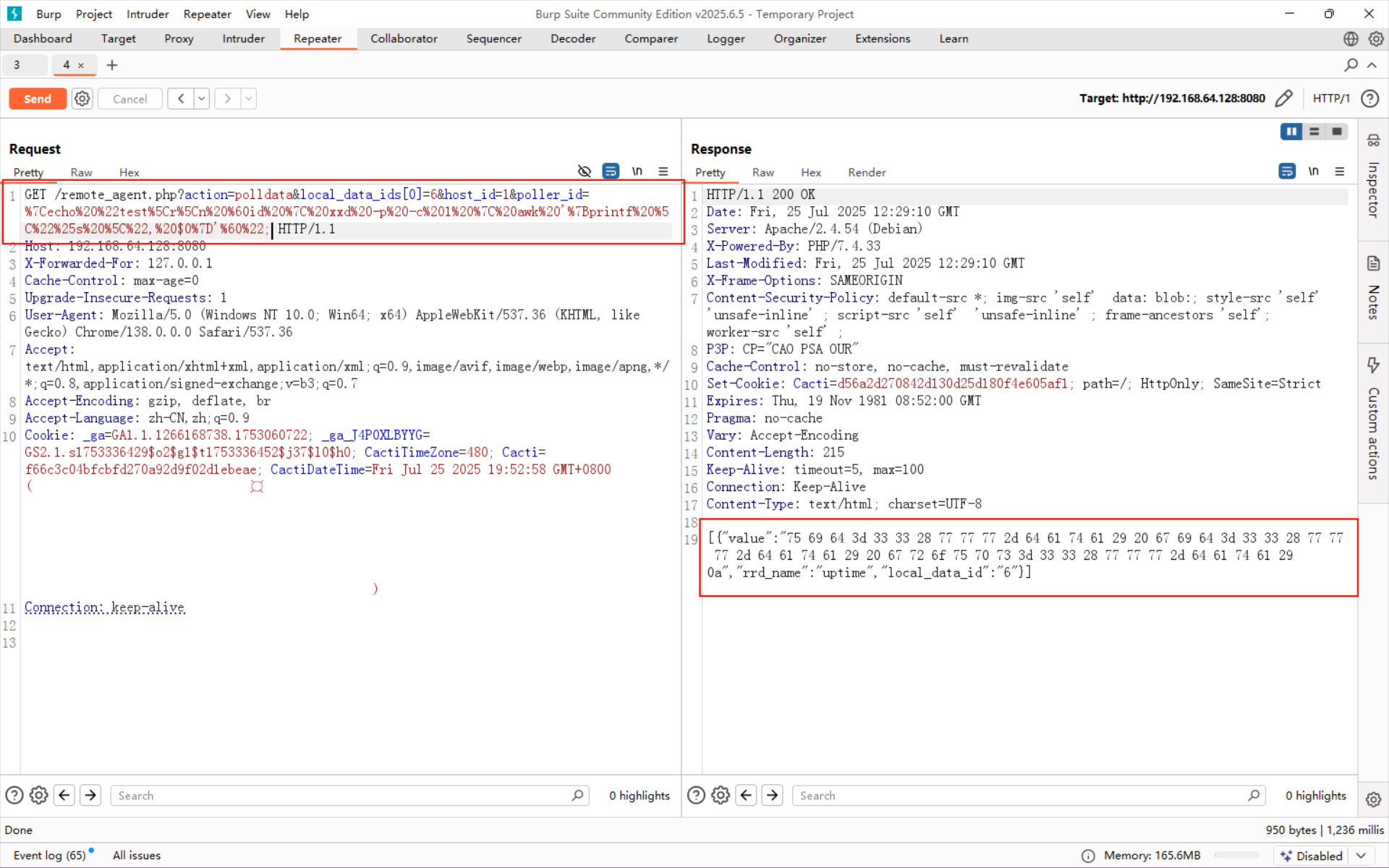Select top-bottom split layout view
This screenshot has width=1389, height=868.
[x=1314, y=132]
